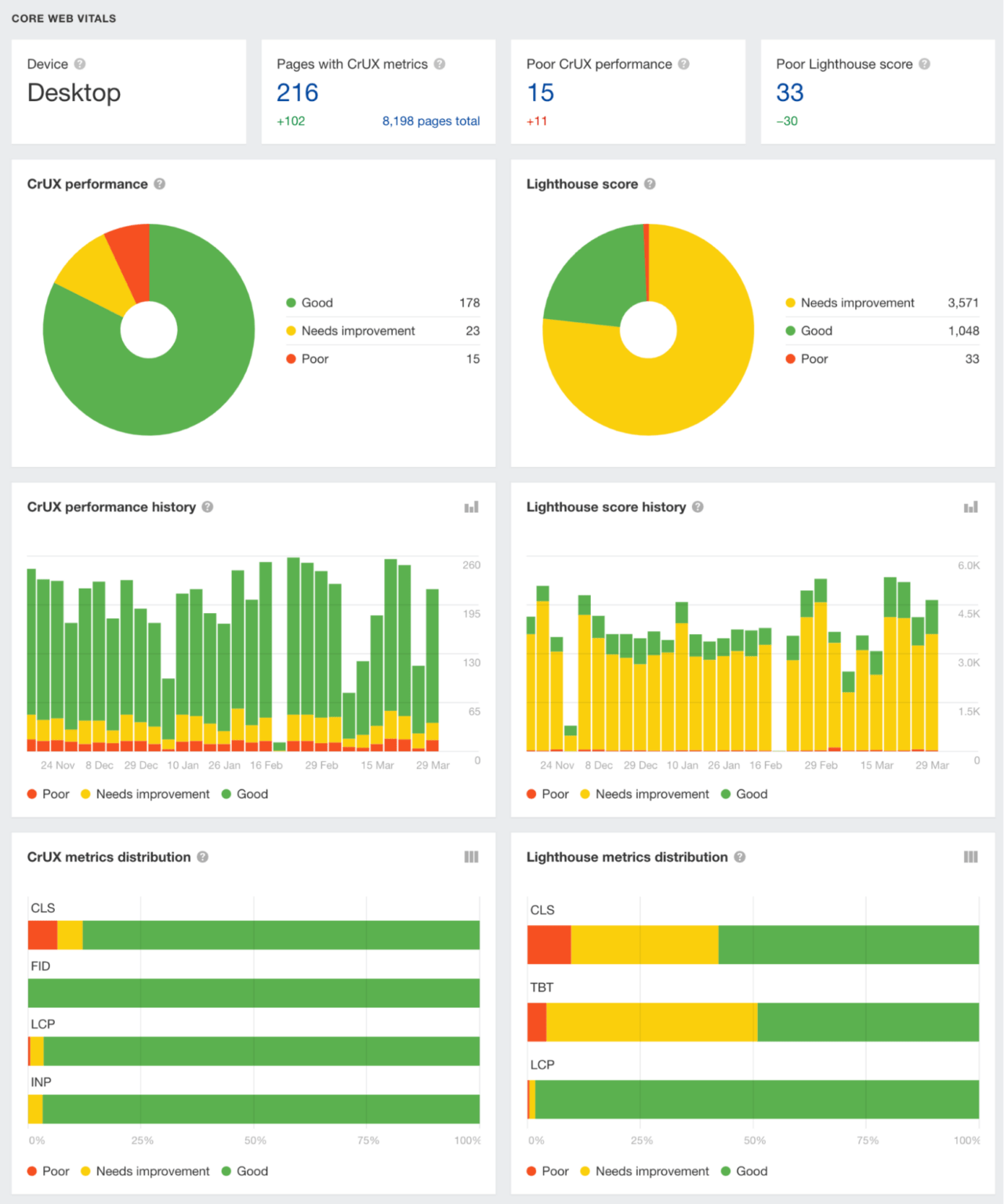The height and width of the screenshot is (1204, 1004).
Task: Open help for Poor Lighthouse score card
Action: point(924,64)
